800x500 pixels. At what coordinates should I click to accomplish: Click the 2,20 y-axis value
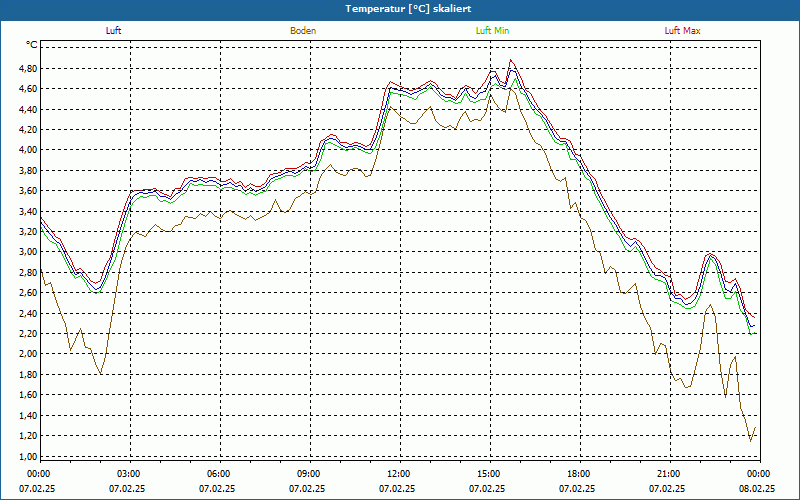pyautogui.click(x=29, y=334)
